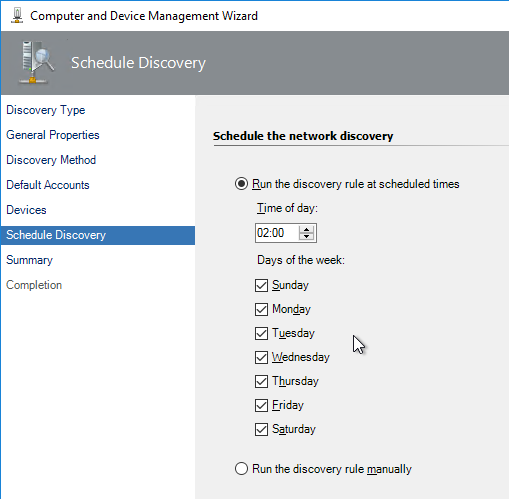The height and width of the screenshot is (499, 509).
Task: Open the Default Accounts step
Action: coord(48,185)
